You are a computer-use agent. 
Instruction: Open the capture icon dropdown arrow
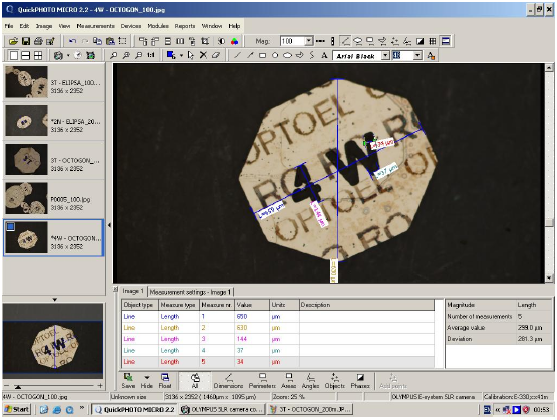tap(68, 55)
